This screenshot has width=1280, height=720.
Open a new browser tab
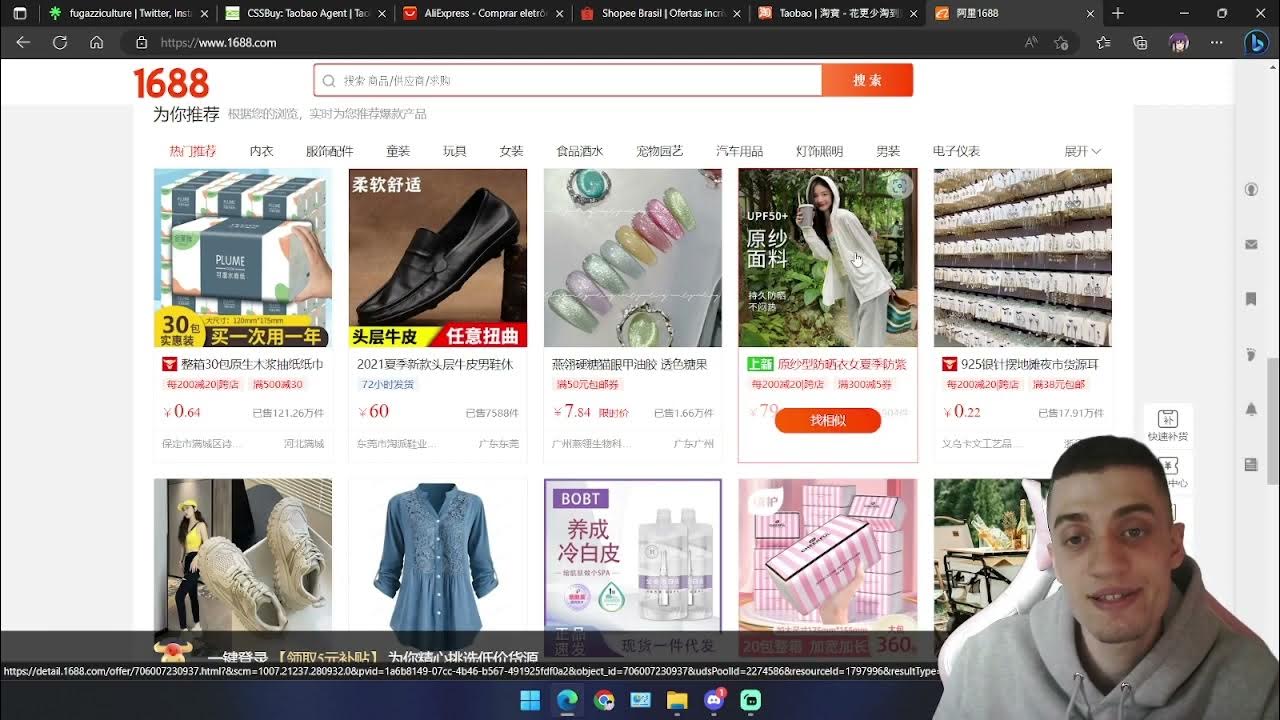coord(1118,13)
